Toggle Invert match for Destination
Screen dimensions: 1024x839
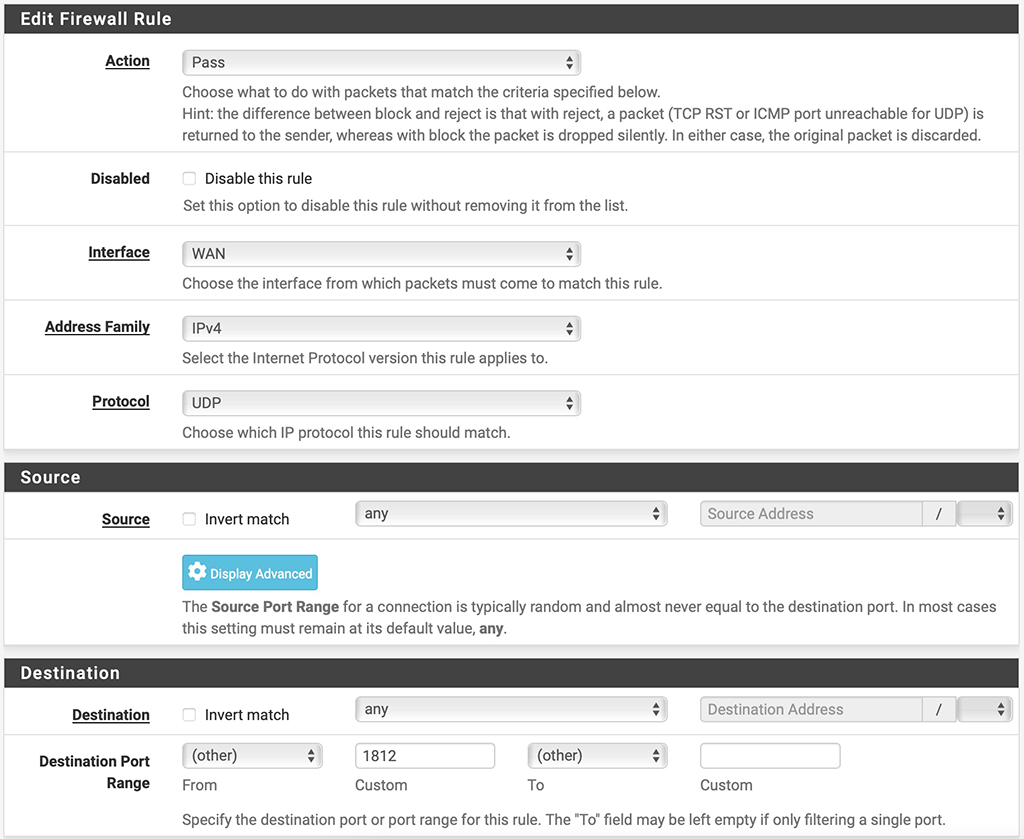pos(187,715)
